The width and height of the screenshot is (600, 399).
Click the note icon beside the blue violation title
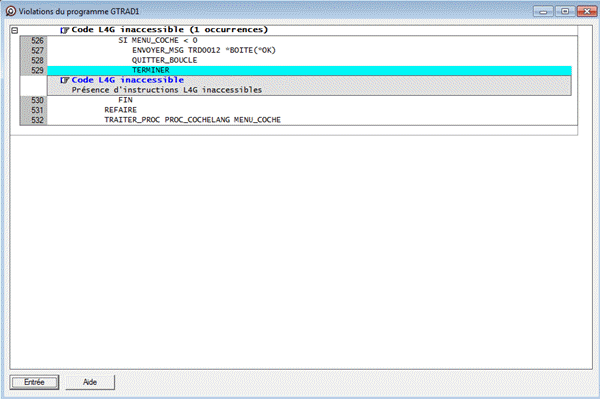[x=64, y=80]
